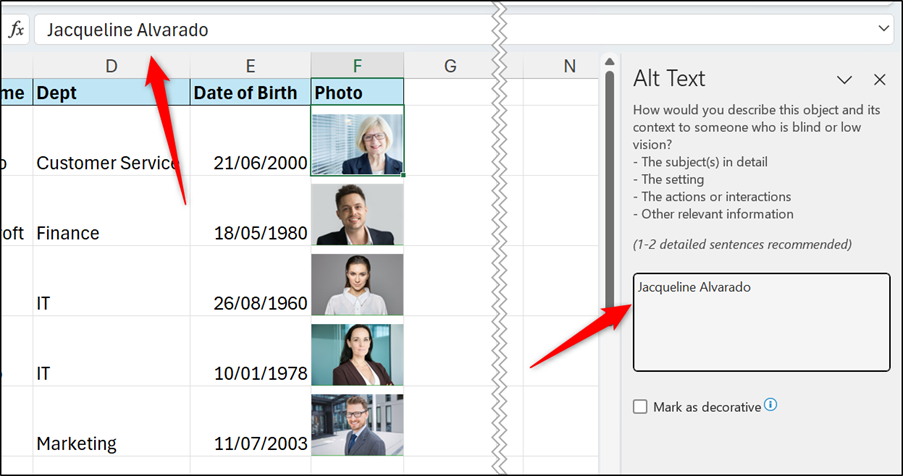Select column G header
Image resolution: width=903 pixels, height=476 pixels.
pos(450,66)
